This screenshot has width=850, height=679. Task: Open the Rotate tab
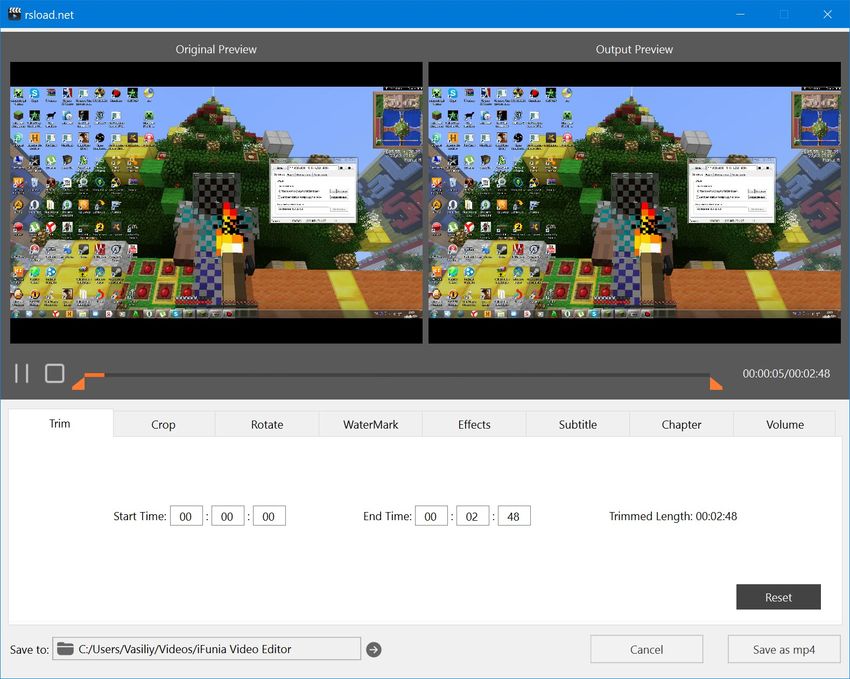click(267, 424)
